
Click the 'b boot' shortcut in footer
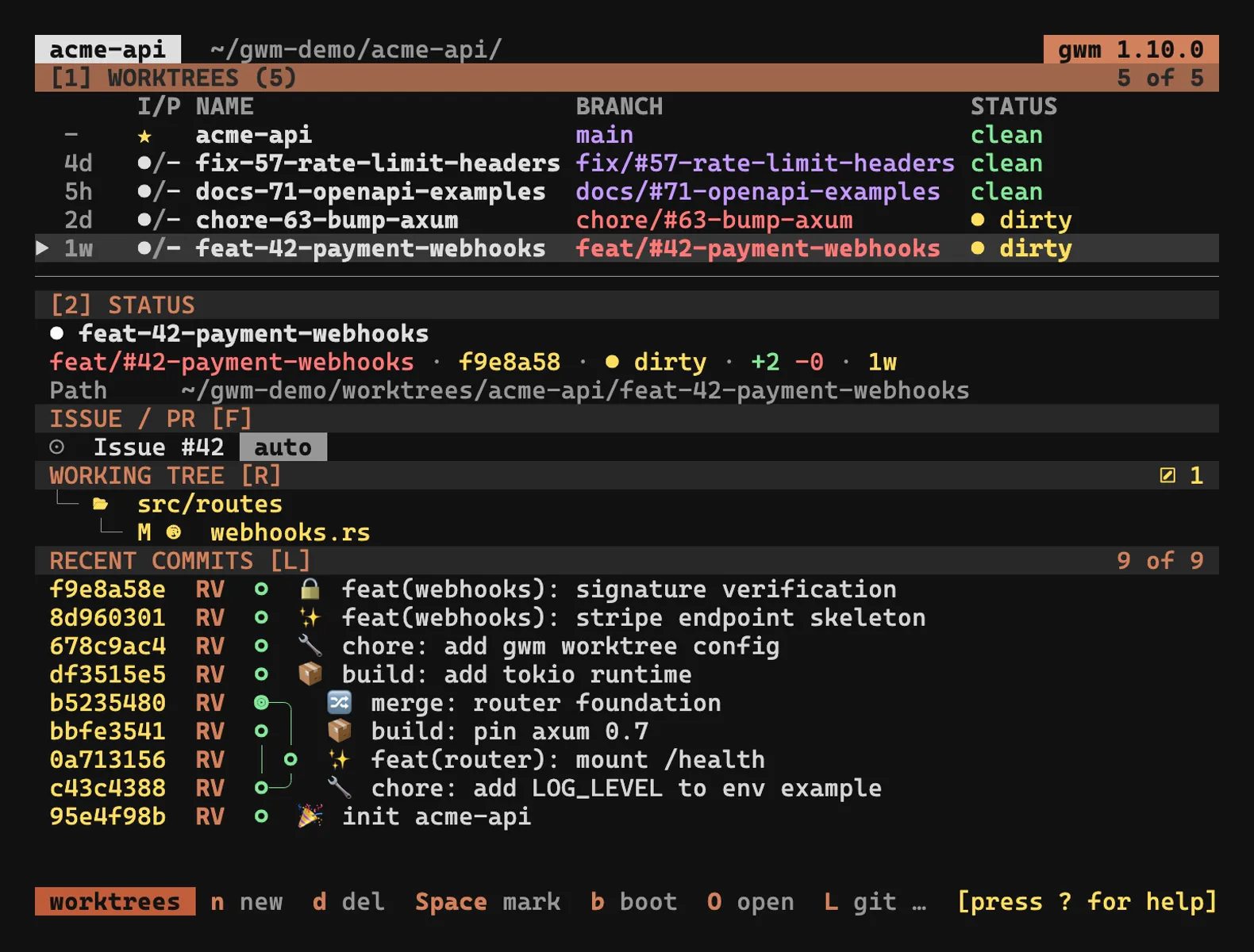coord(634,901)
